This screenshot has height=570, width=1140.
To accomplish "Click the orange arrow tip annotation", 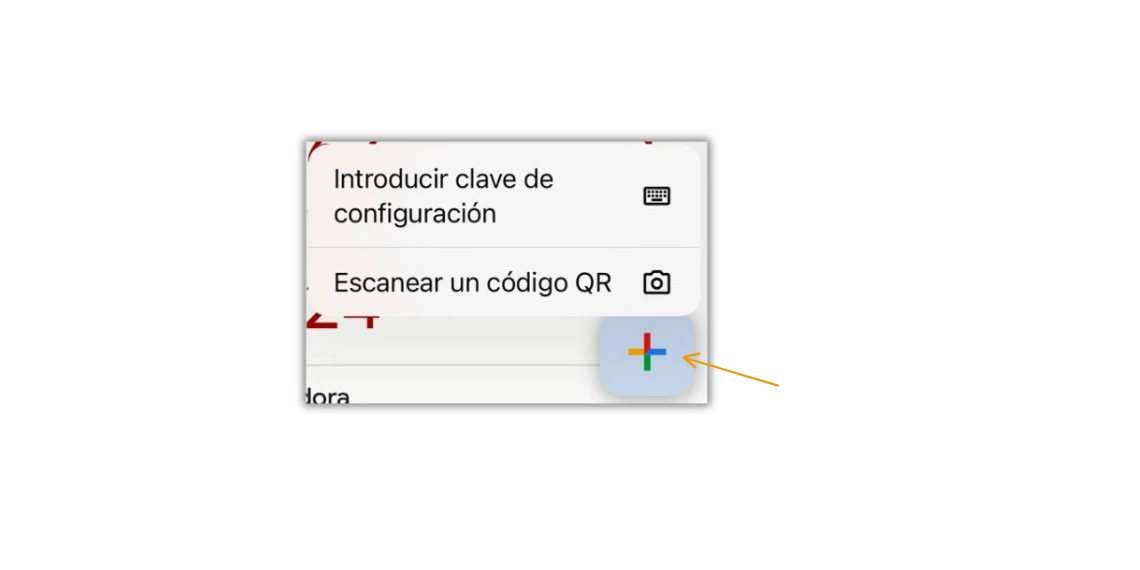I will coord(687,356).
